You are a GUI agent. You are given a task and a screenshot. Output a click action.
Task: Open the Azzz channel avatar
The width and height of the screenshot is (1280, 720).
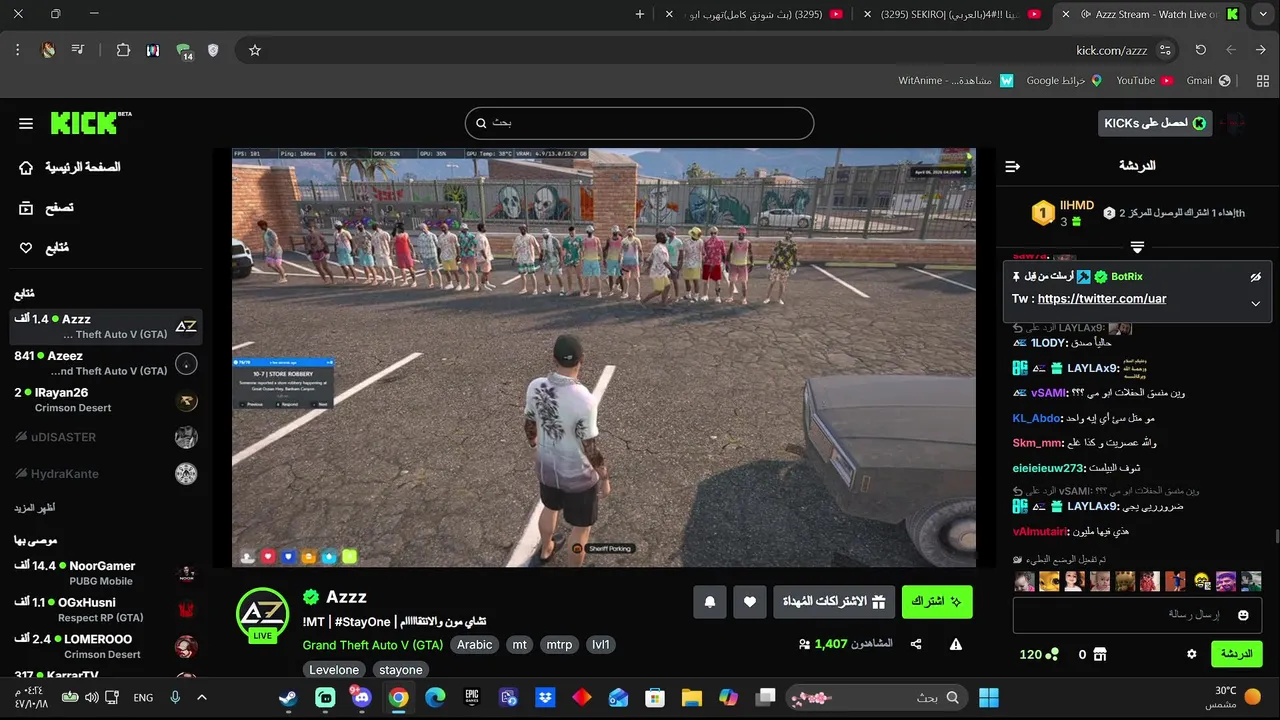(262, 614)
